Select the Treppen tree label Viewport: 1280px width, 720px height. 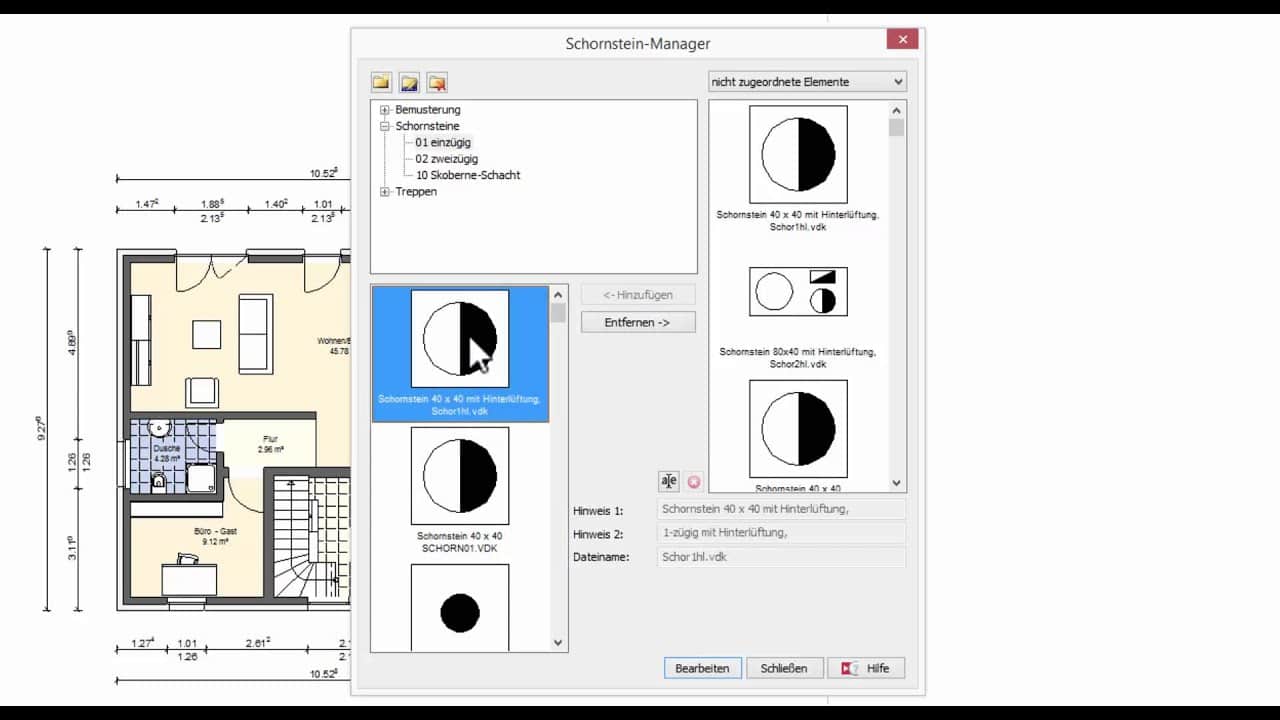(x=416, y=191)
